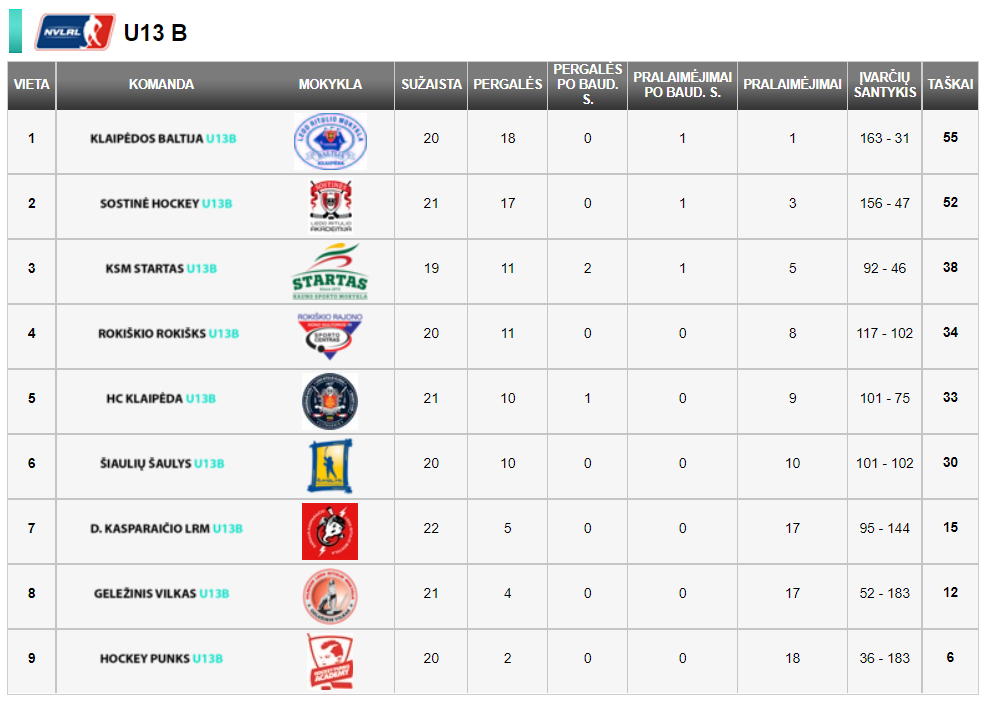This screenshot has height=708, width=990.
Task: Click Geležinis Vilkas wolf emblem
Action: (330, 596)
